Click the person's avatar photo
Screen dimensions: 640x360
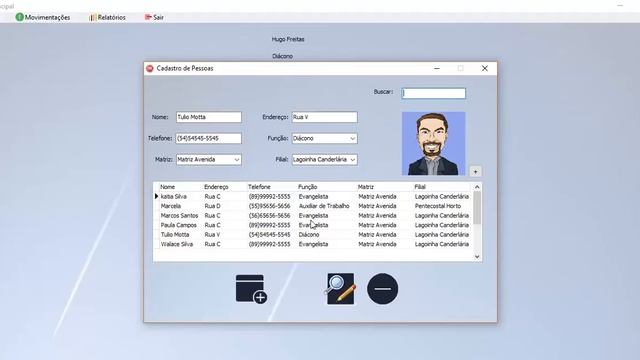[433, 143]
